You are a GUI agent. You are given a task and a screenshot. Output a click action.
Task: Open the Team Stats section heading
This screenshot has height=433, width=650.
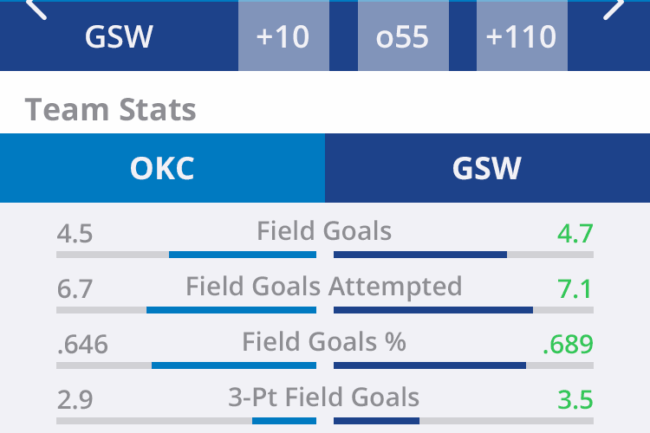tap(110, 108)
